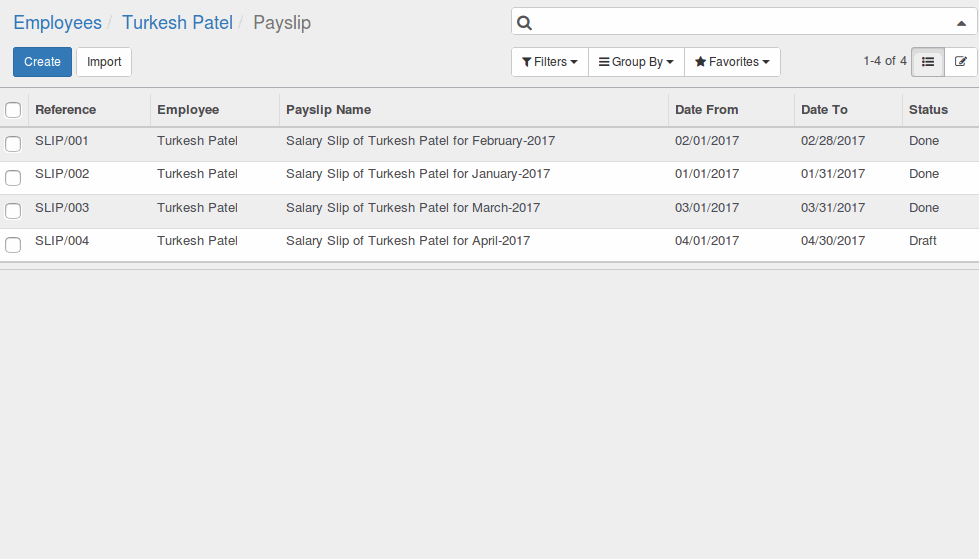The image size is (979, 559).
Task: Go to Turkesh Patel breadcrumb link
Action: click(x=177, y=22)
